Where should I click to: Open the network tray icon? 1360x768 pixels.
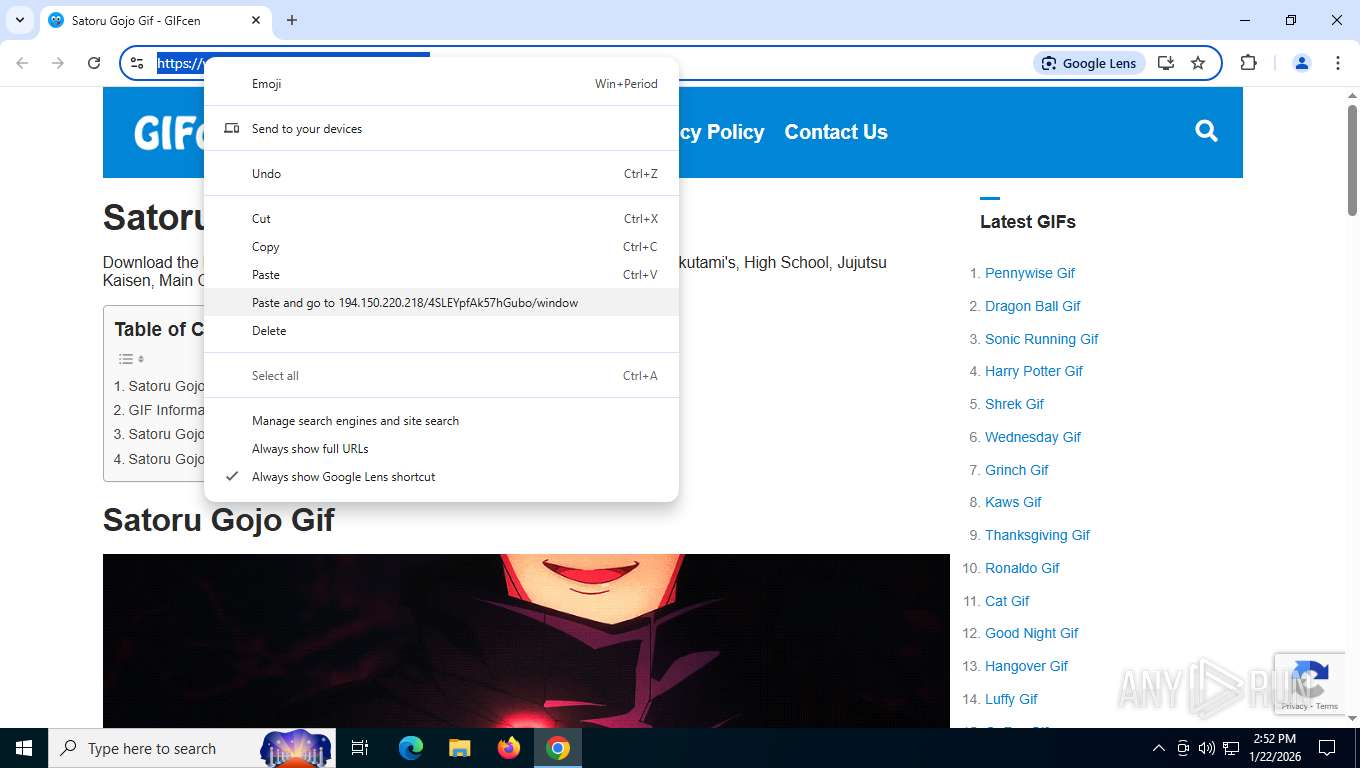1232,748
